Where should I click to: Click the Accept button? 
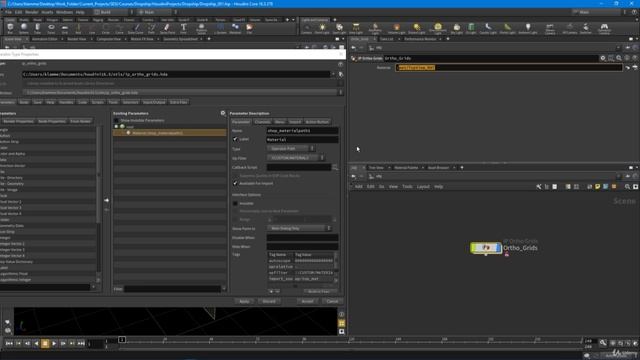[307, 301]
